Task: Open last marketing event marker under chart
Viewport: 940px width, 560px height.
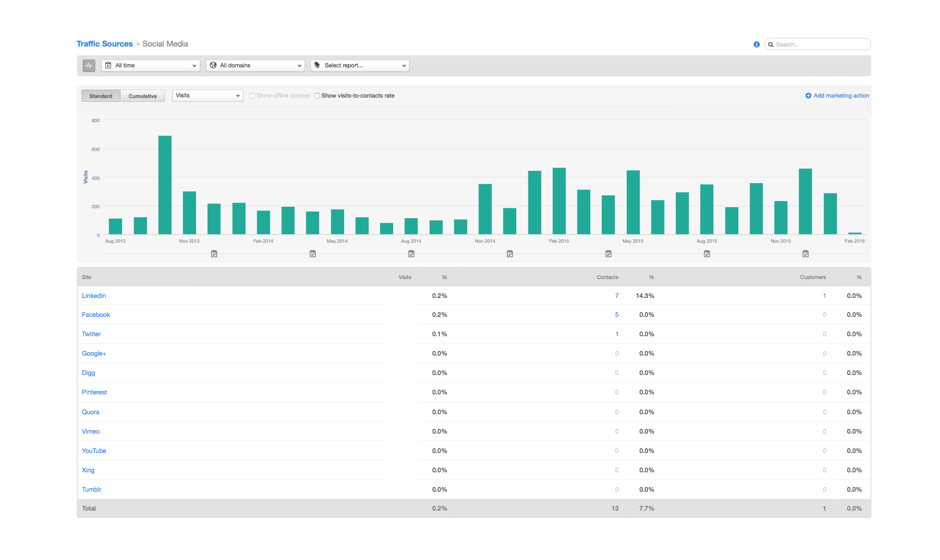Action: (805, 254)
